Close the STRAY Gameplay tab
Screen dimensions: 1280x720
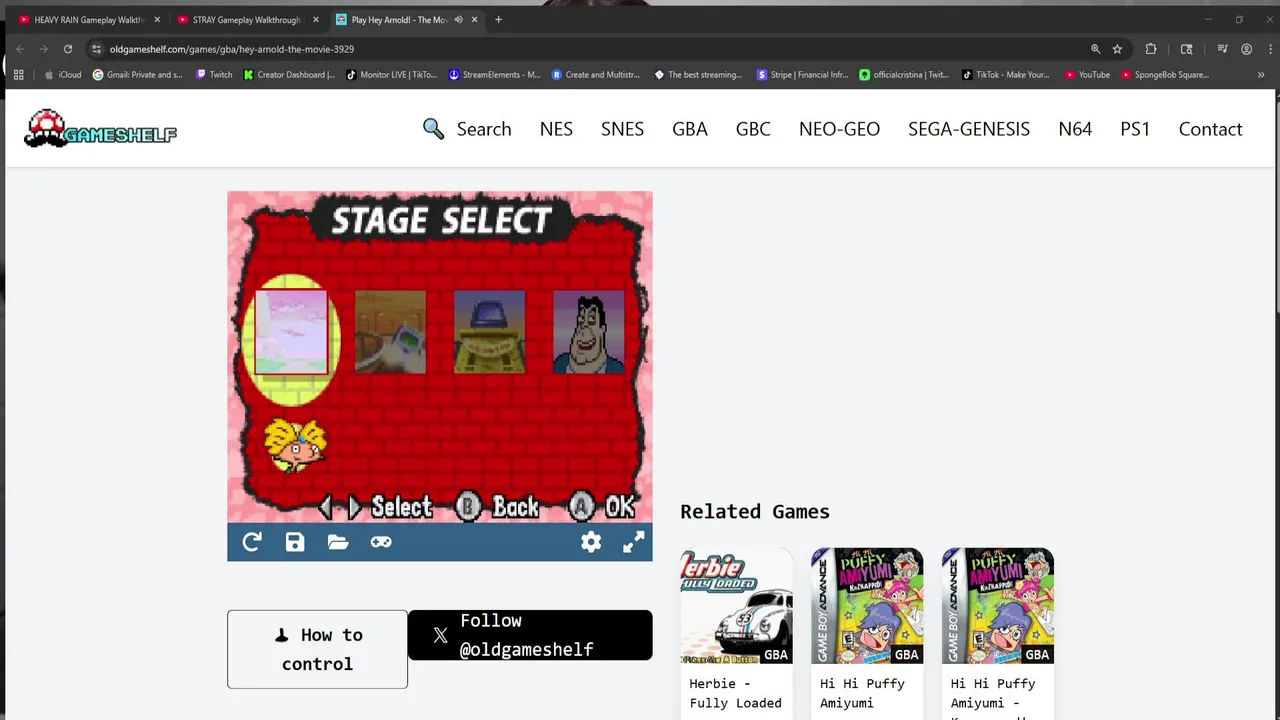click(316, 20)
